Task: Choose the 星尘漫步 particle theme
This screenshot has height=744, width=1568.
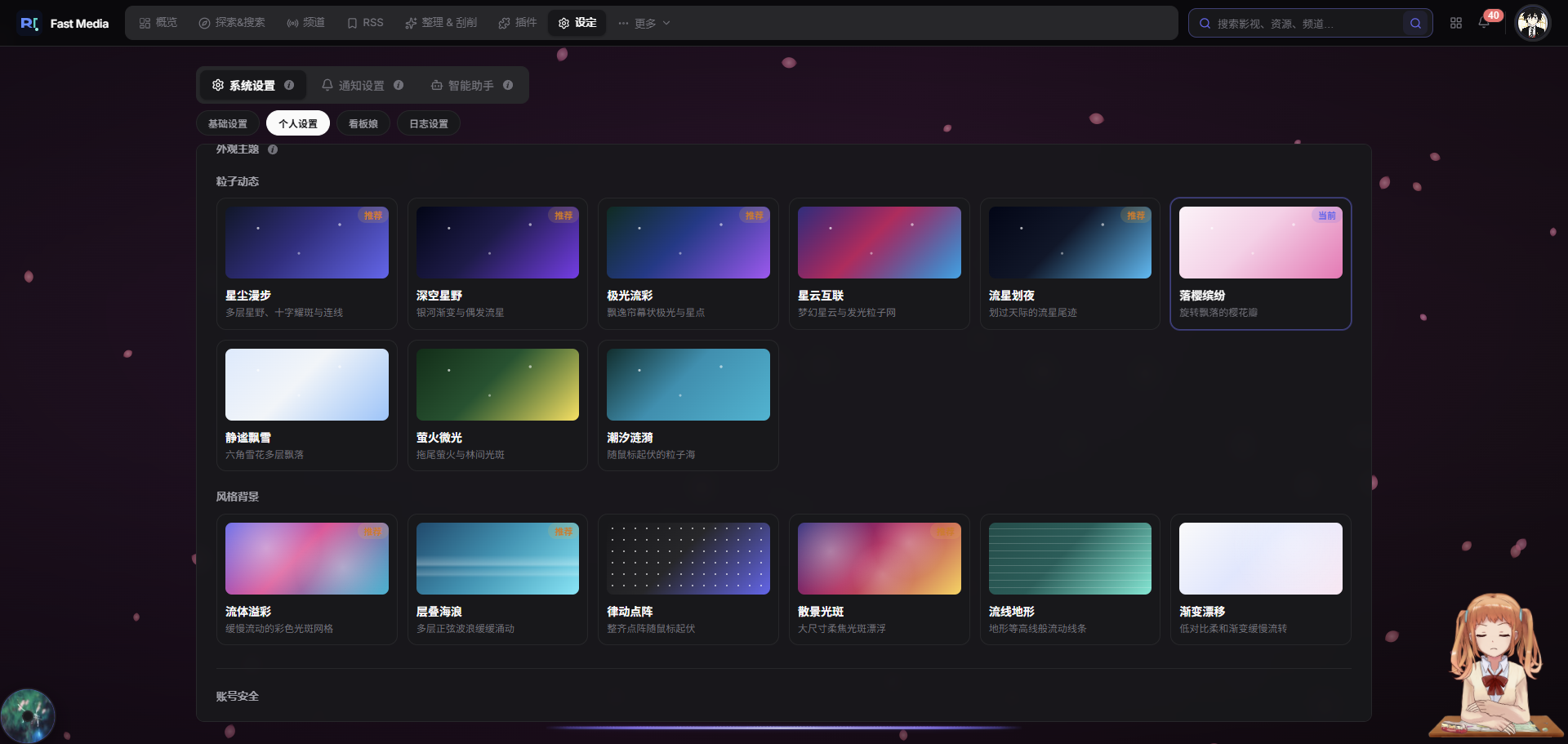Action: 307,264
